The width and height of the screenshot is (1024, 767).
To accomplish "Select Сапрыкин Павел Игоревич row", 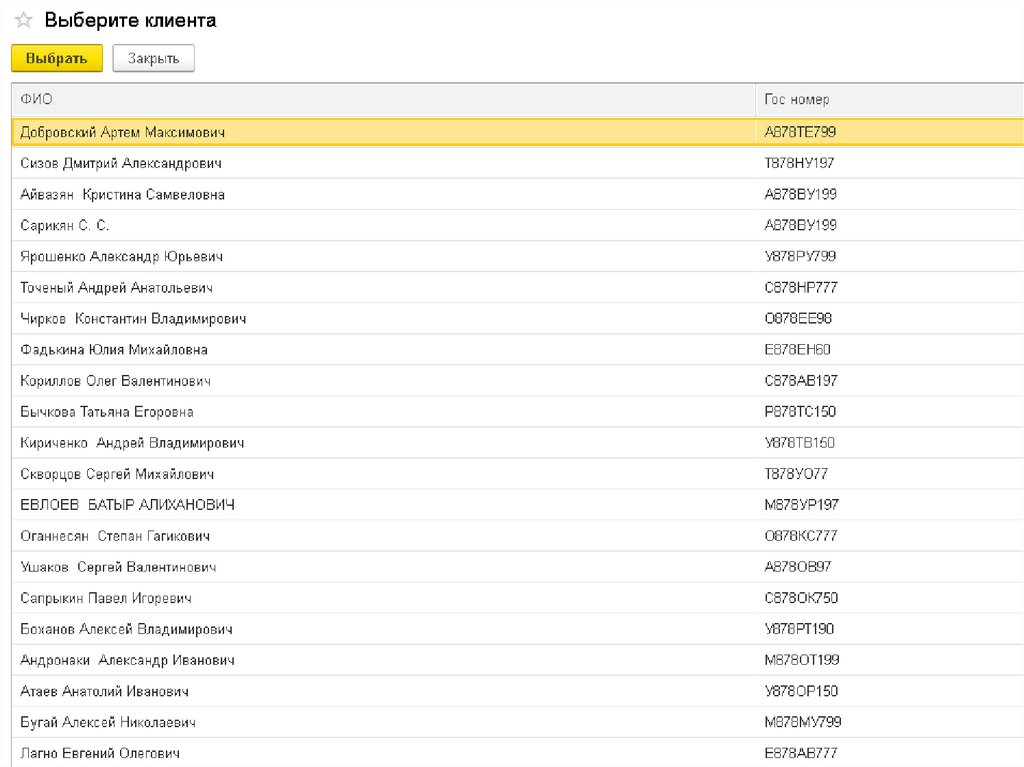I will tap(106, 597).
